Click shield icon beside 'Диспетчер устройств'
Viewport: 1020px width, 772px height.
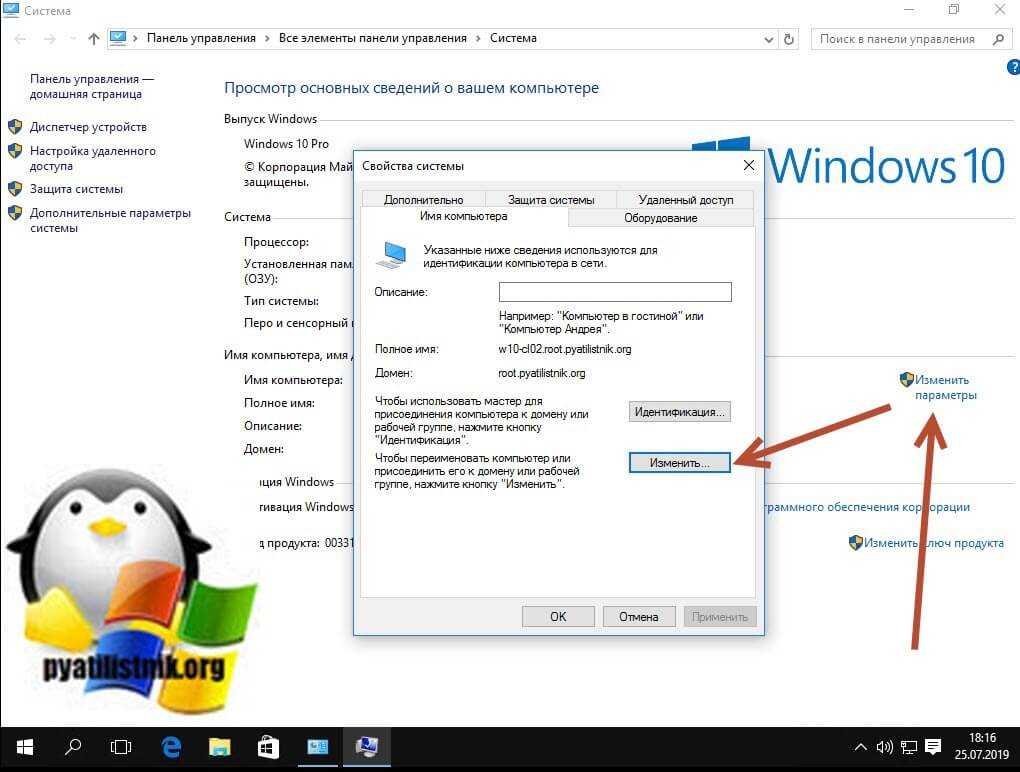[15, 127]
